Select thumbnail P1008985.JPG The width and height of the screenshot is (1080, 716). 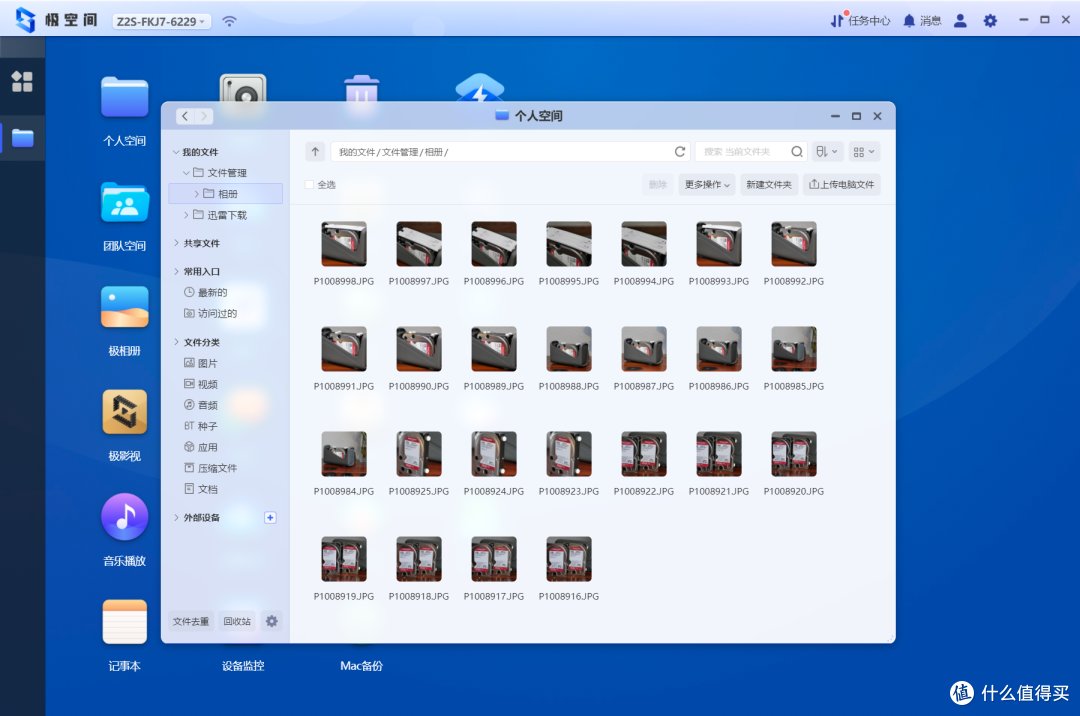(793, 349)
